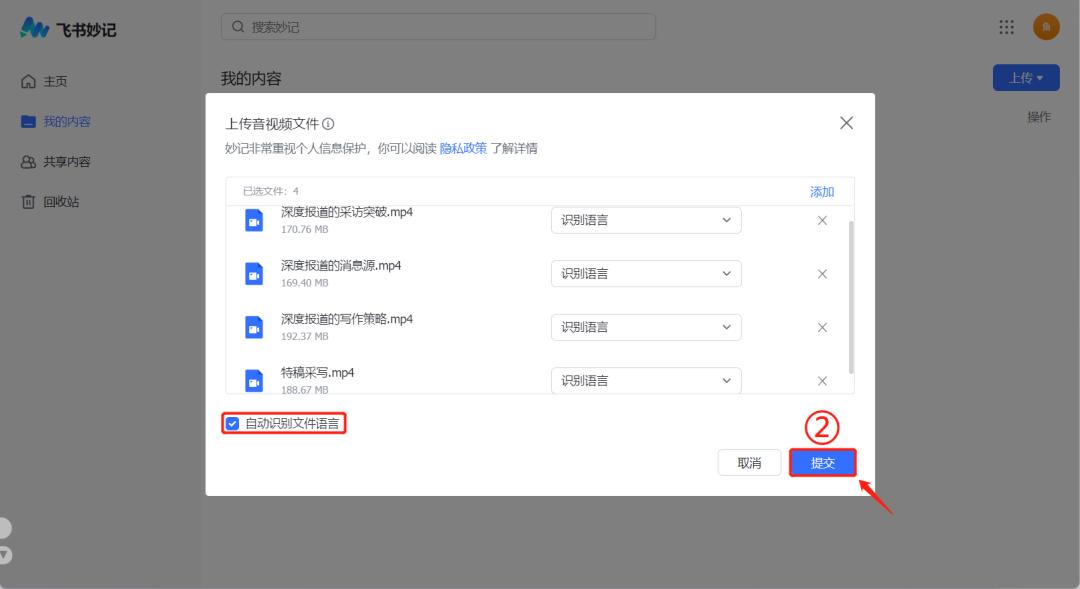The height and width of the screenshot is (589, 1080).
Task: Click the video file icon for 特稿采写.mp4
Action: click(253, 379)
